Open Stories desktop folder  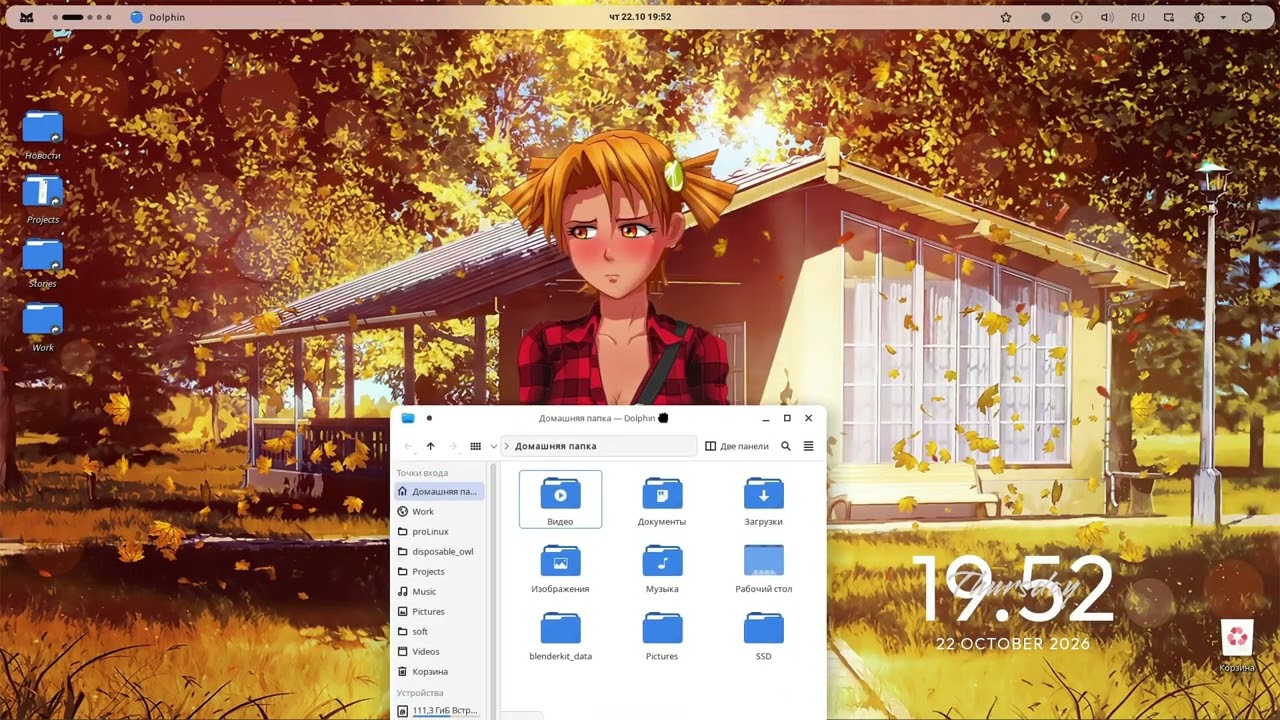tap(43, 263)
